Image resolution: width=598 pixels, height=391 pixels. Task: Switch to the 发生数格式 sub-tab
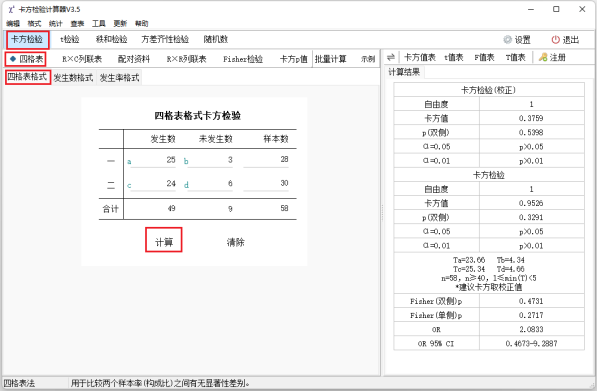pyautogui.click(x=73, y=78)
